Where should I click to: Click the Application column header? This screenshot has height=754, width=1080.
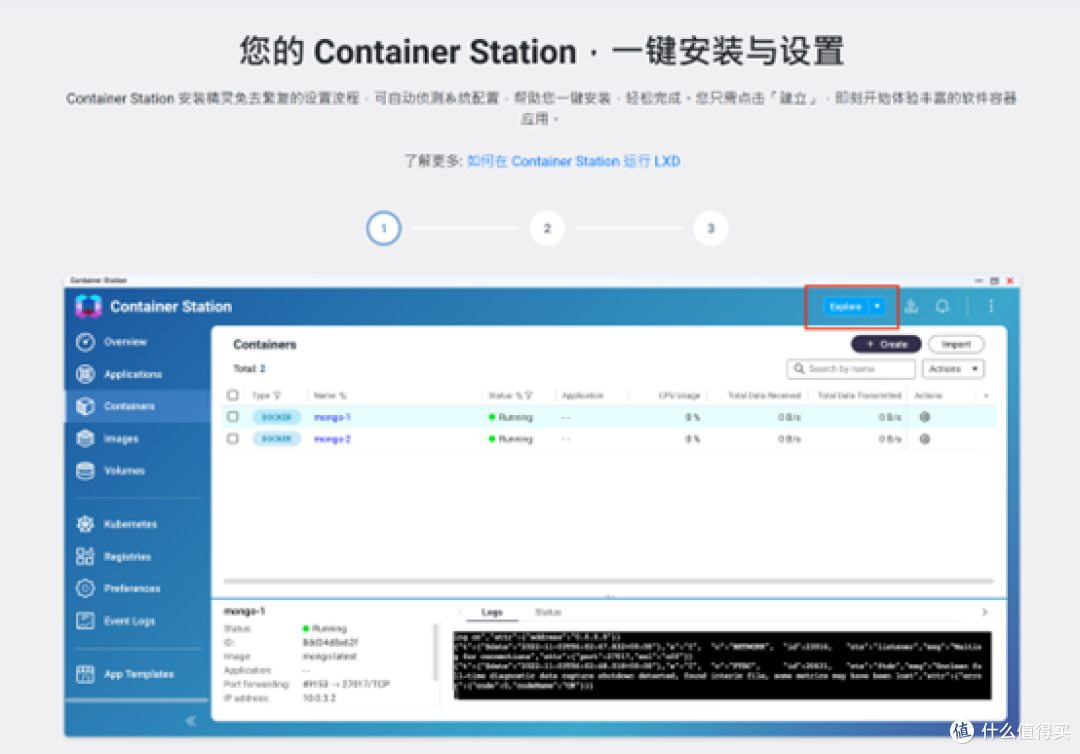(583, 395)
